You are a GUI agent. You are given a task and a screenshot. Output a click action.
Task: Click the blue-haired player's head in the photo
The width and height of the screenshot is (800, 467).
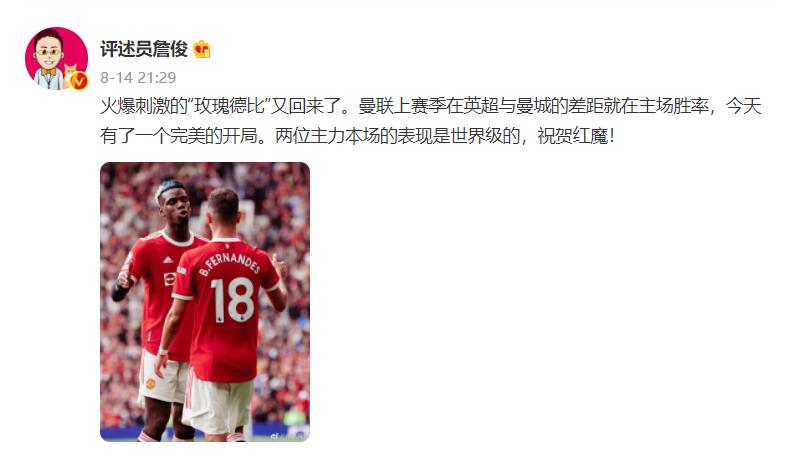[172, 201]
